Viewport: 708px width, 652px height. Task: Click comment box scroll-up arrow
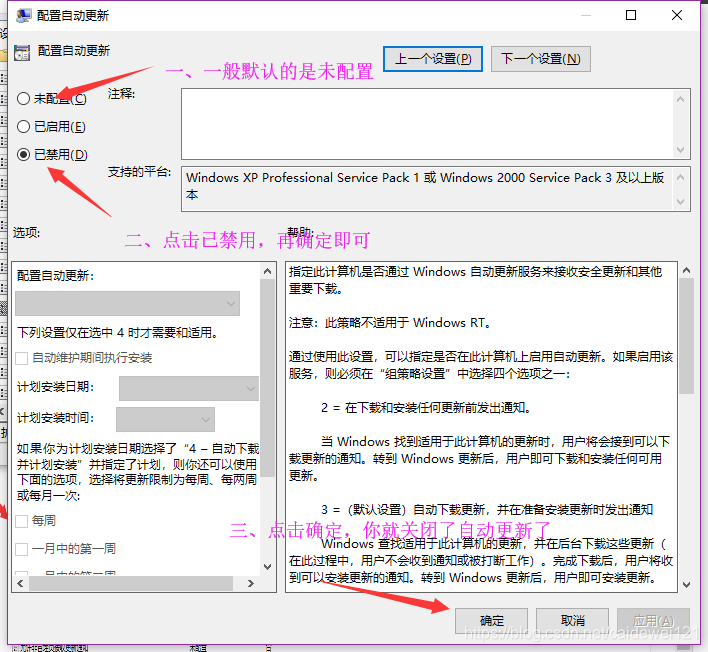pyautogui.click(x=680, y=99)
